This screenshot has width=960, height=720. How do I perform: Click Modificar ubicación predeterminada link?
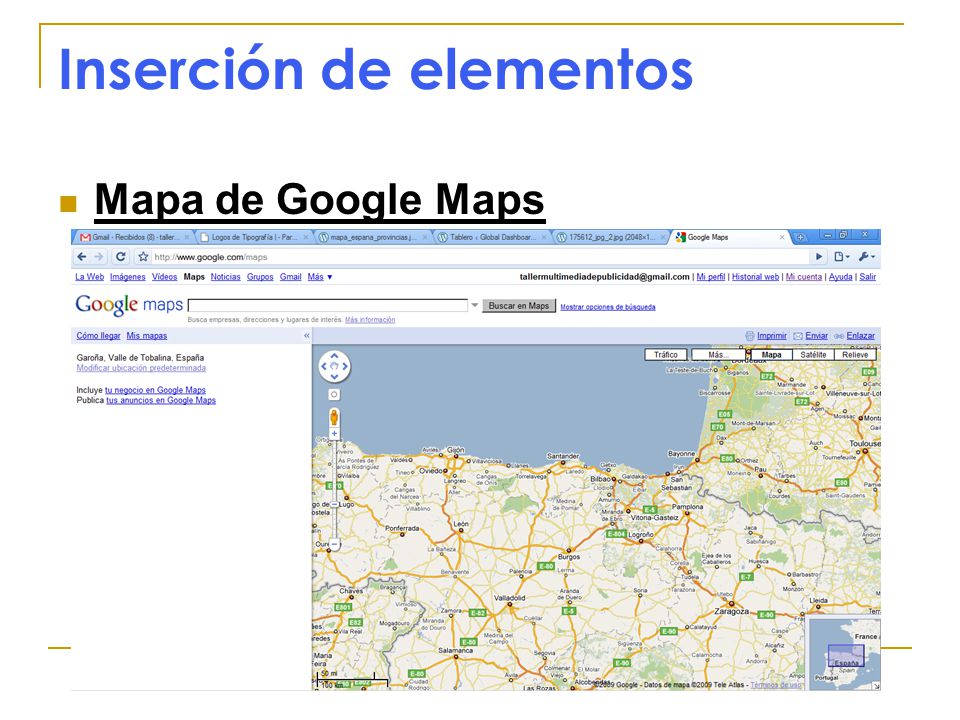point(141,368)
